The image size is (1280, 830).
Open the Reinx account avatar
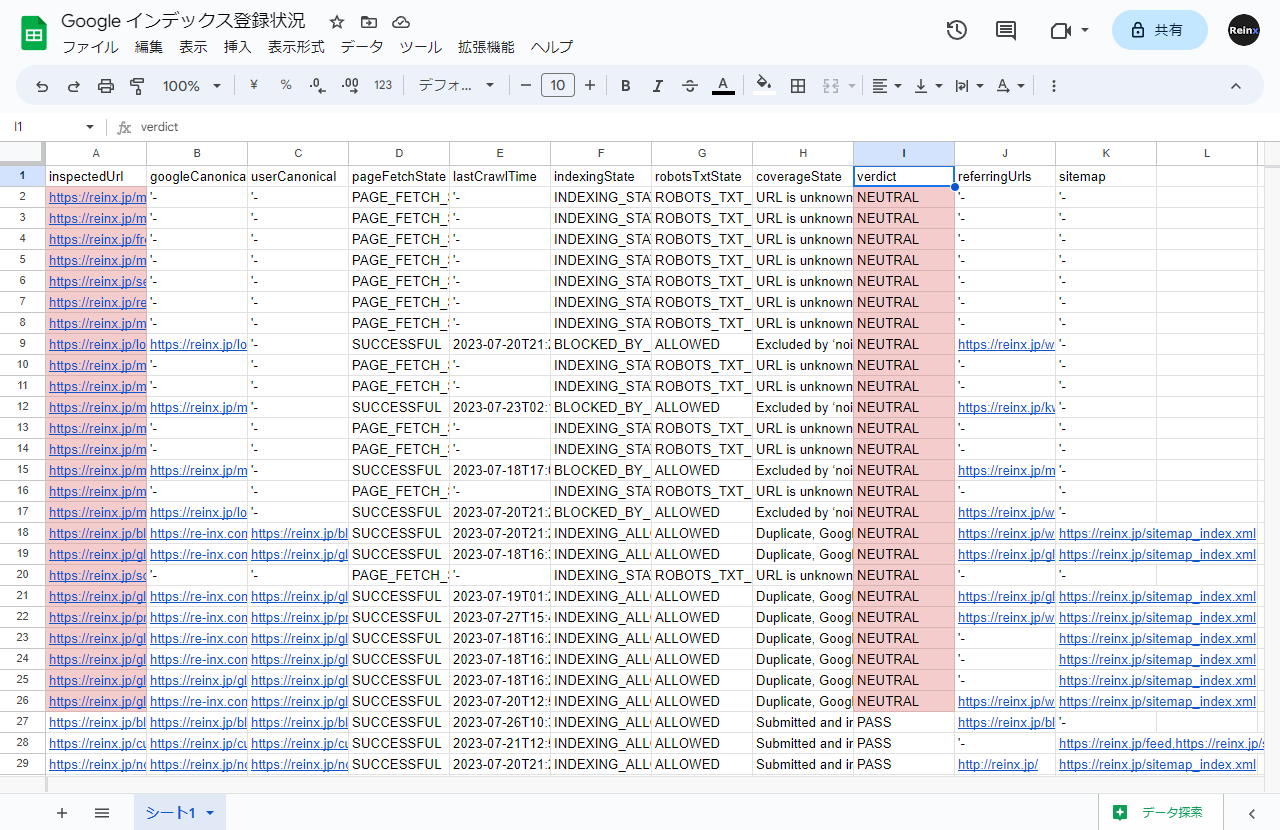point(1244,30)
